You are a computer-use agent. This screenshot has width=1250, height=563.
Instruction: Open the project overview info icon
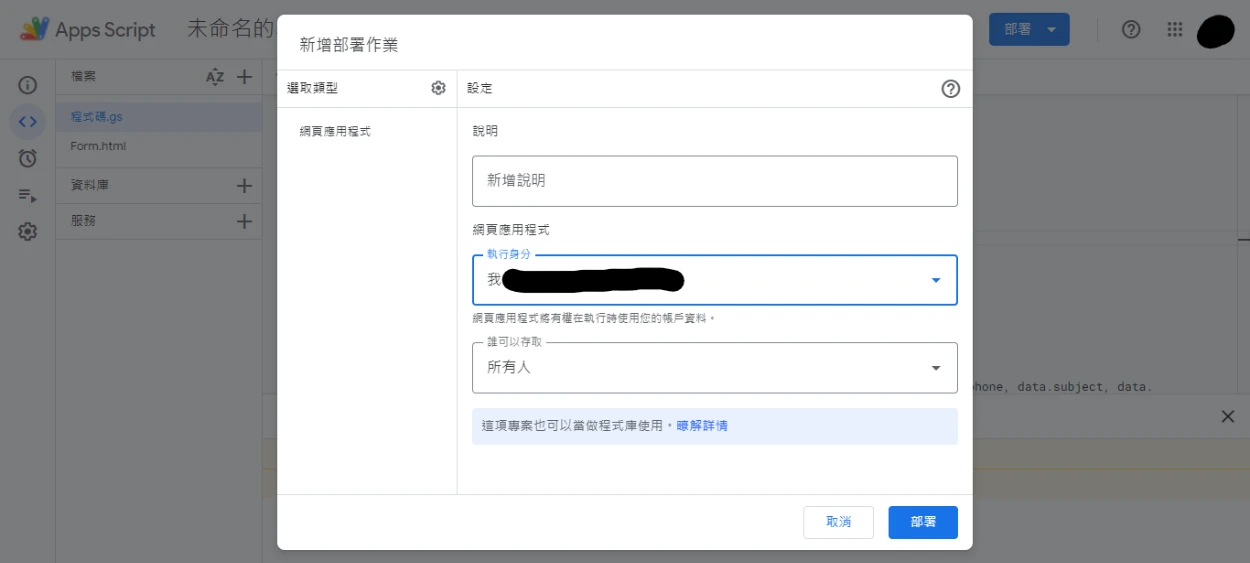(x=28, y=85)
